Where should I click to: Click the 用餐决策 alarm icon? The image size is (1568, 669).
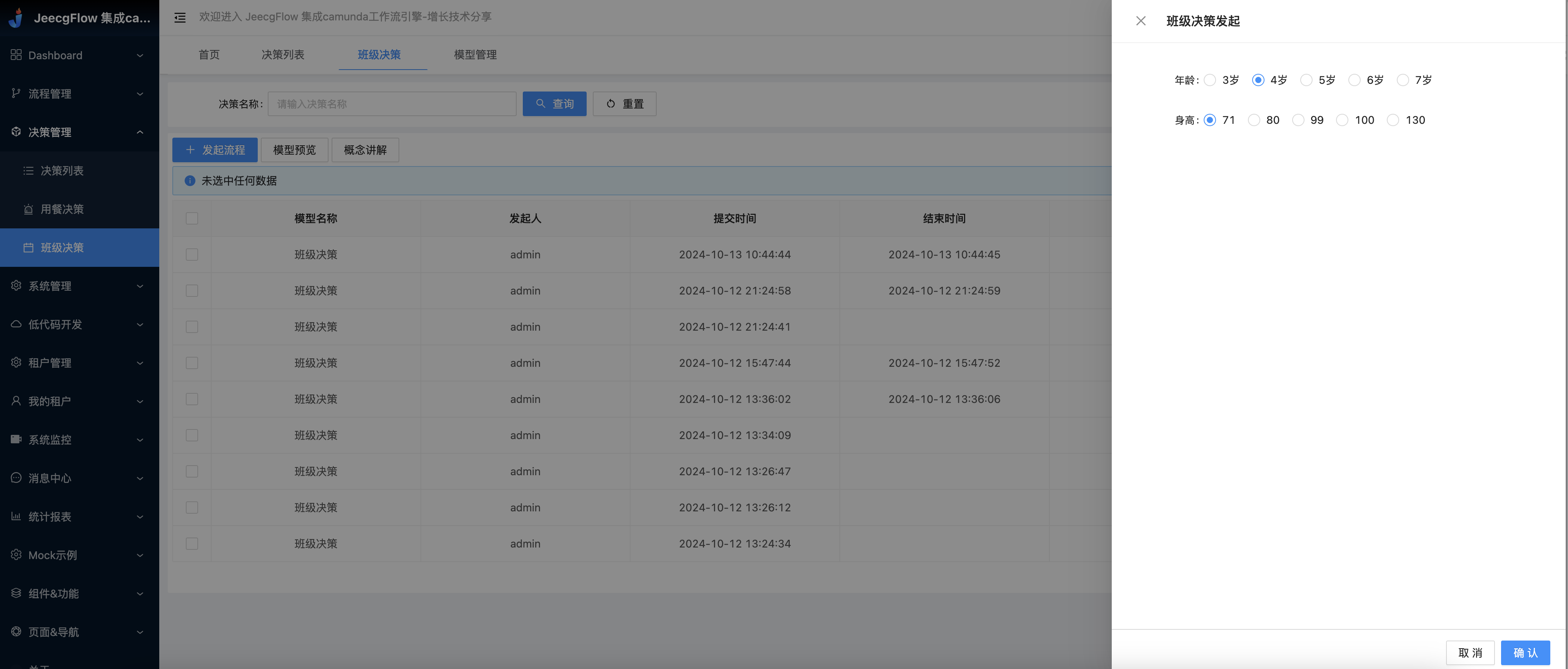tap(28, 209)
